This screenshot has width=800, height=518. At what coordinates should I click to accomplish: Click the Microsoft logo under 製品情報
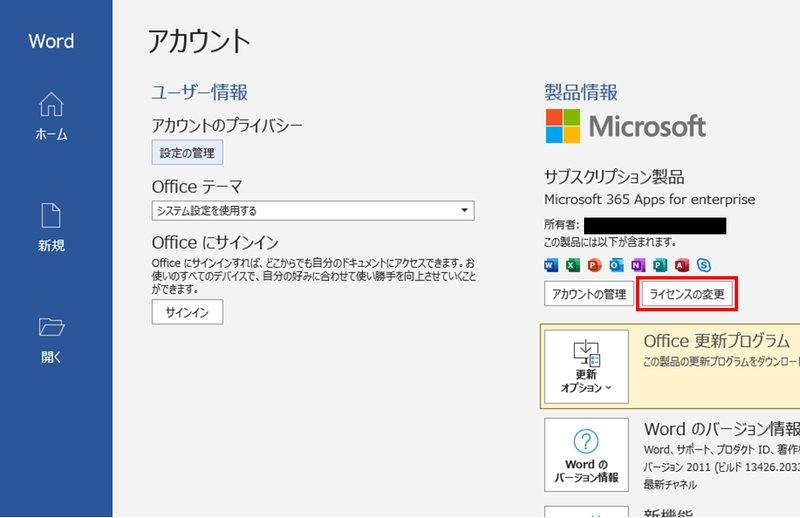(x=626, y=126)
